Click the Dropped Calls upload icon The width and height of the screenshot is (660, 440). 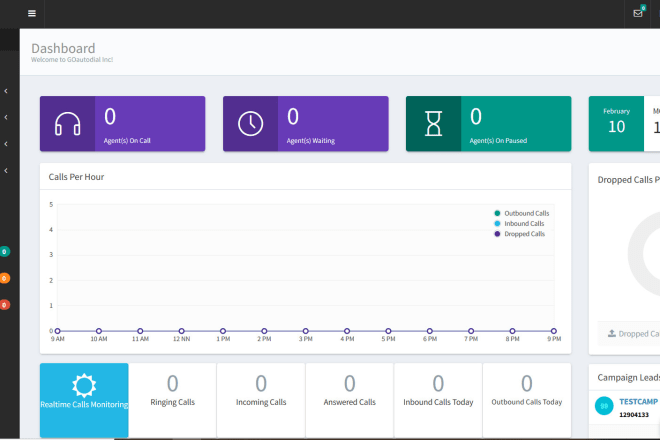tap(612, 333)
